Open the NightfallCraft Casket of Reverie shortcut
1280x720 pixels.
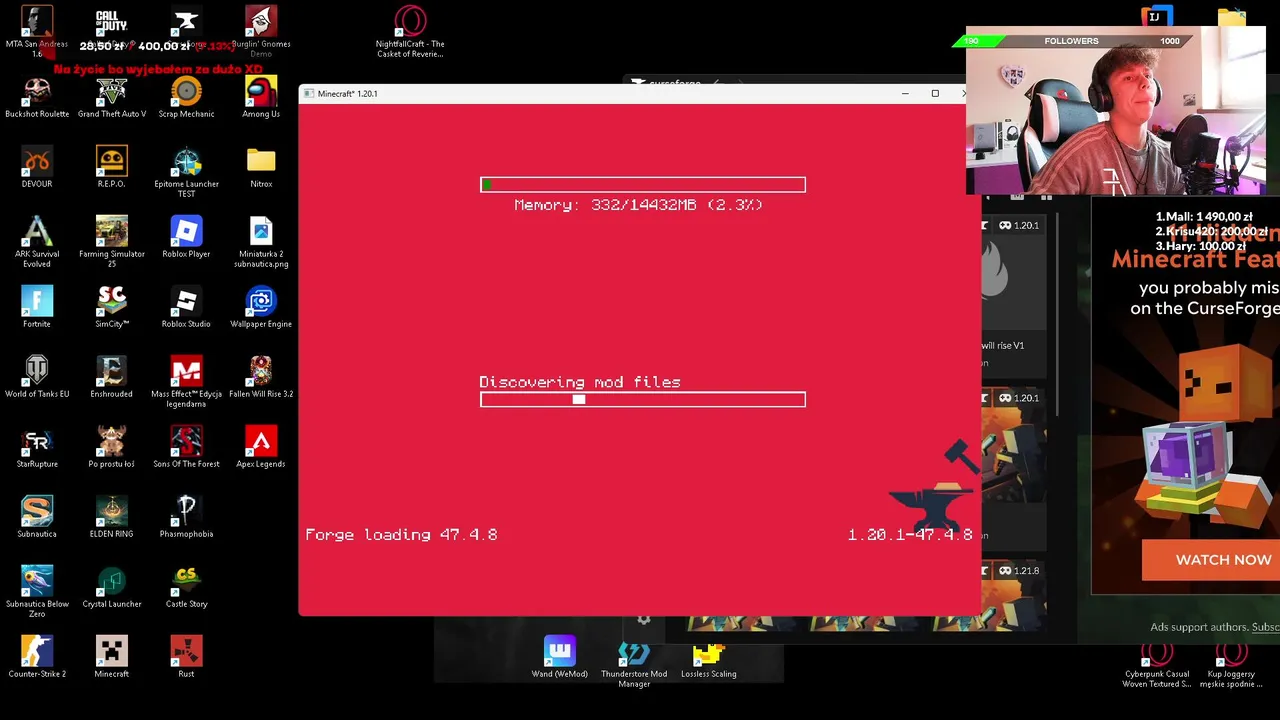click(410, 30)
